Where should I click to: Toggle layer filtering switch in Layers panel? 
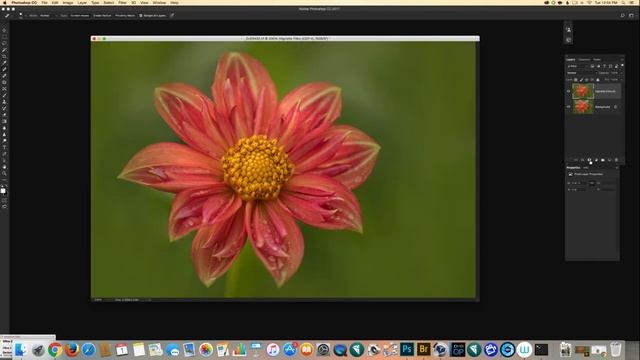[x=622, y=65]
